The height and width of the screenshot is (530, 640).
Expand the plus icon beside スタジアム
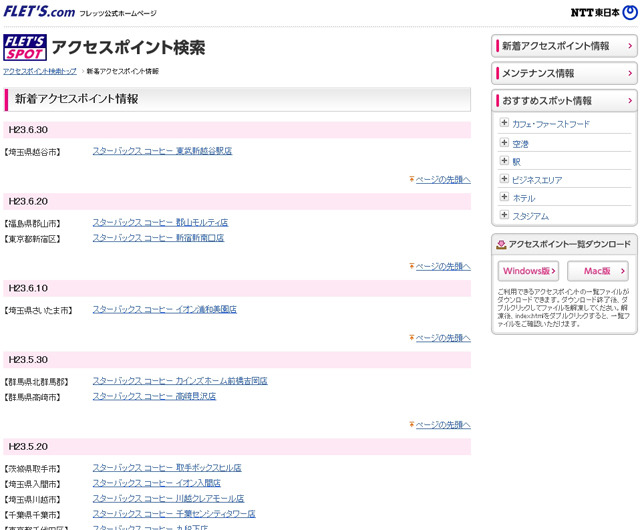tap(504, 215)
